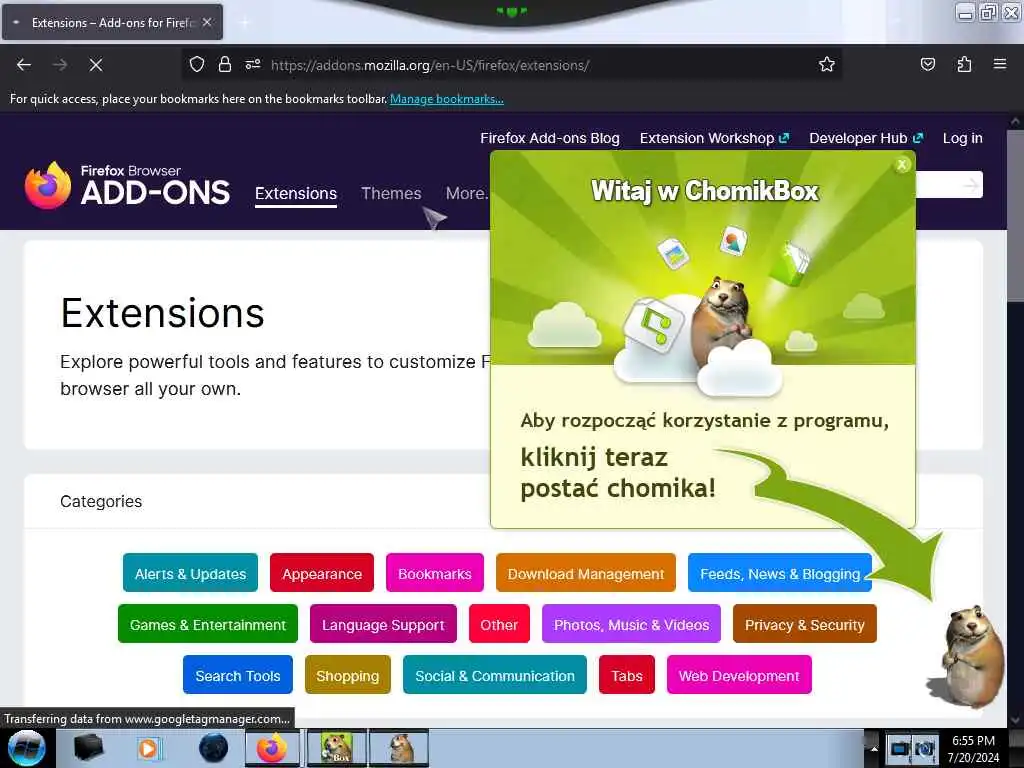
Task: Open the site permissions icon in address bar
Action: click(253, 64)
